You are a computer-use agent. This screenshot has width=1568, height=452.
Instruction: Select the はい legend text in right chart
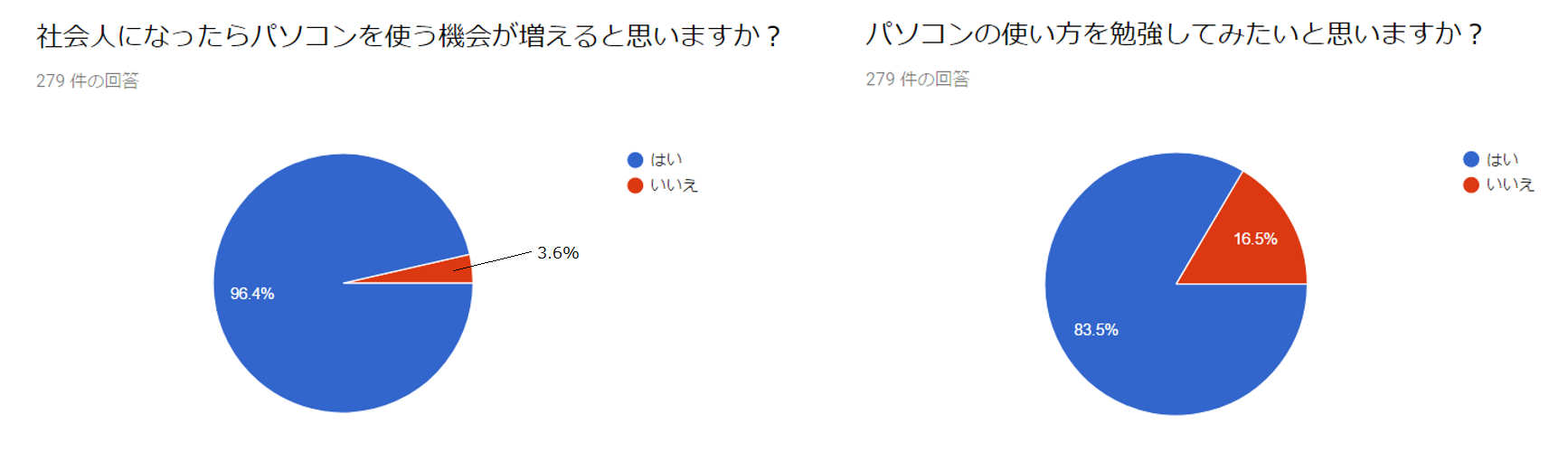coord(1503,159)
